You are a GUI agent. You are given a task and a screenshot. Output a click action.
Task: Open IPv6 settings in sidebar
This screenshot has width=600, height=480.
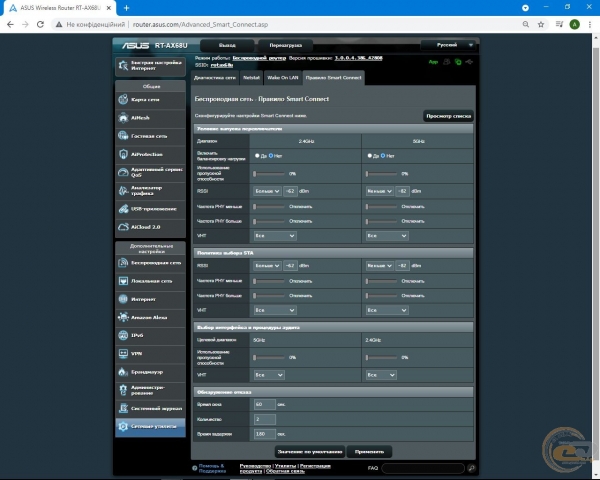(150, 335)
